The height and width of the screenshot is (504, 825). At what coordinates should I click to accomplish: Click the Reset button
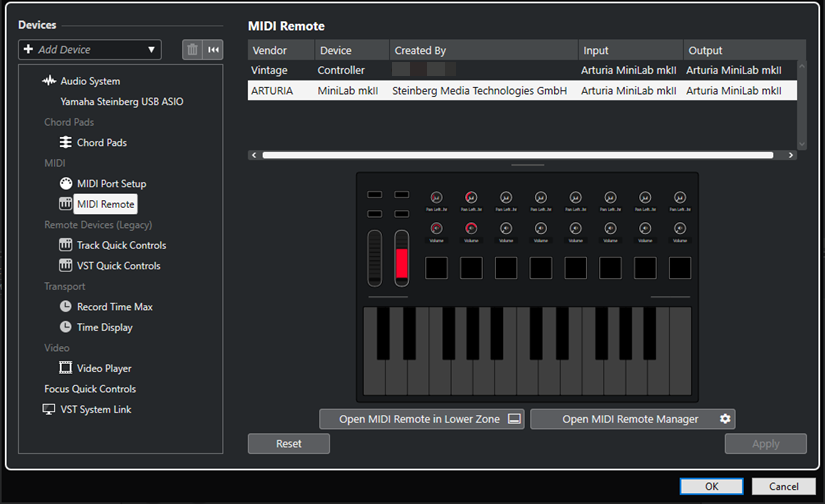[289, 443]
